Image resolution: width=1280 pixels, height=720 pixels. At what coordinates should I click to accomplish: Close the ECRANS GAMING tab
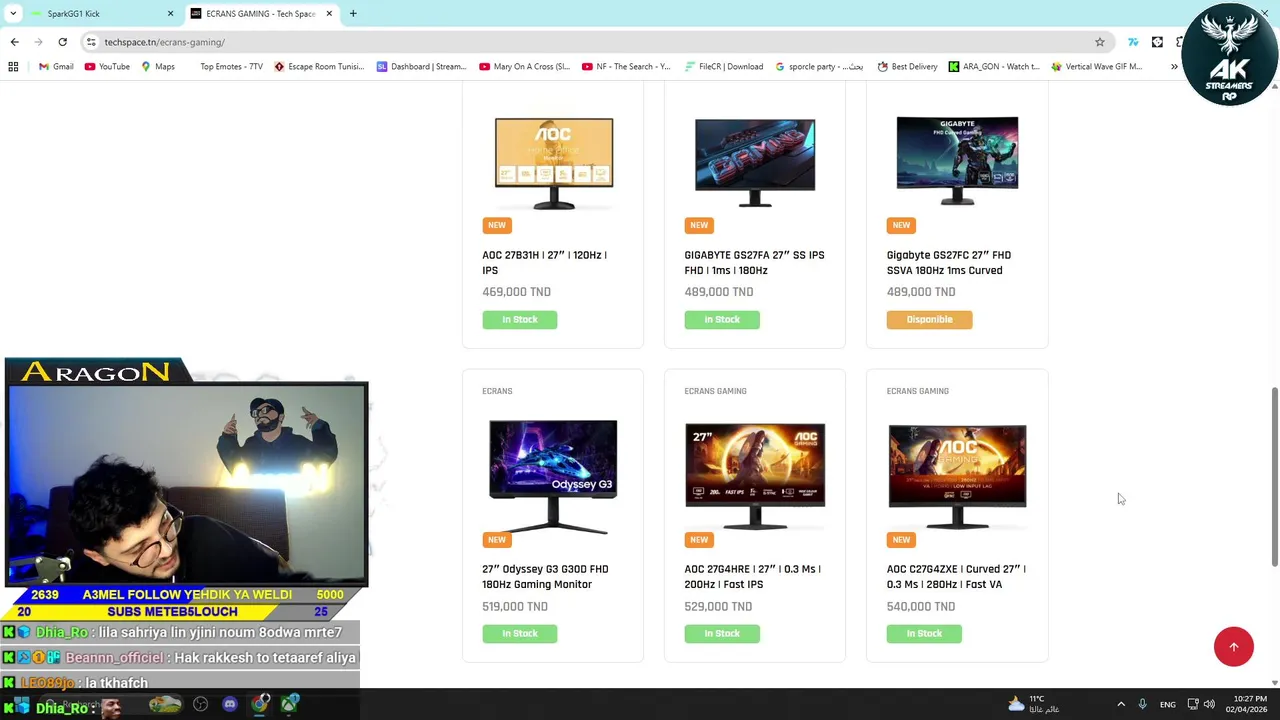[x=330, y=14]
